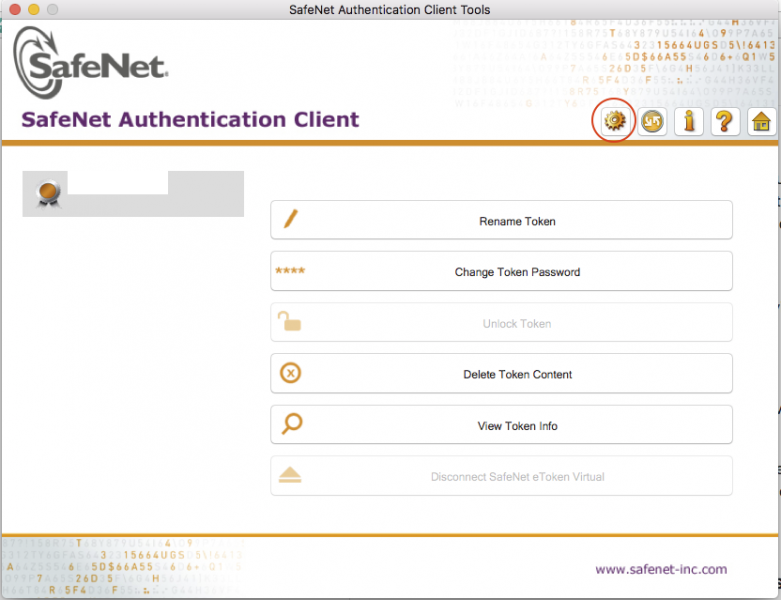
Task: Open the www.safenet-inc.com link
Action: [x=661, y=569]
